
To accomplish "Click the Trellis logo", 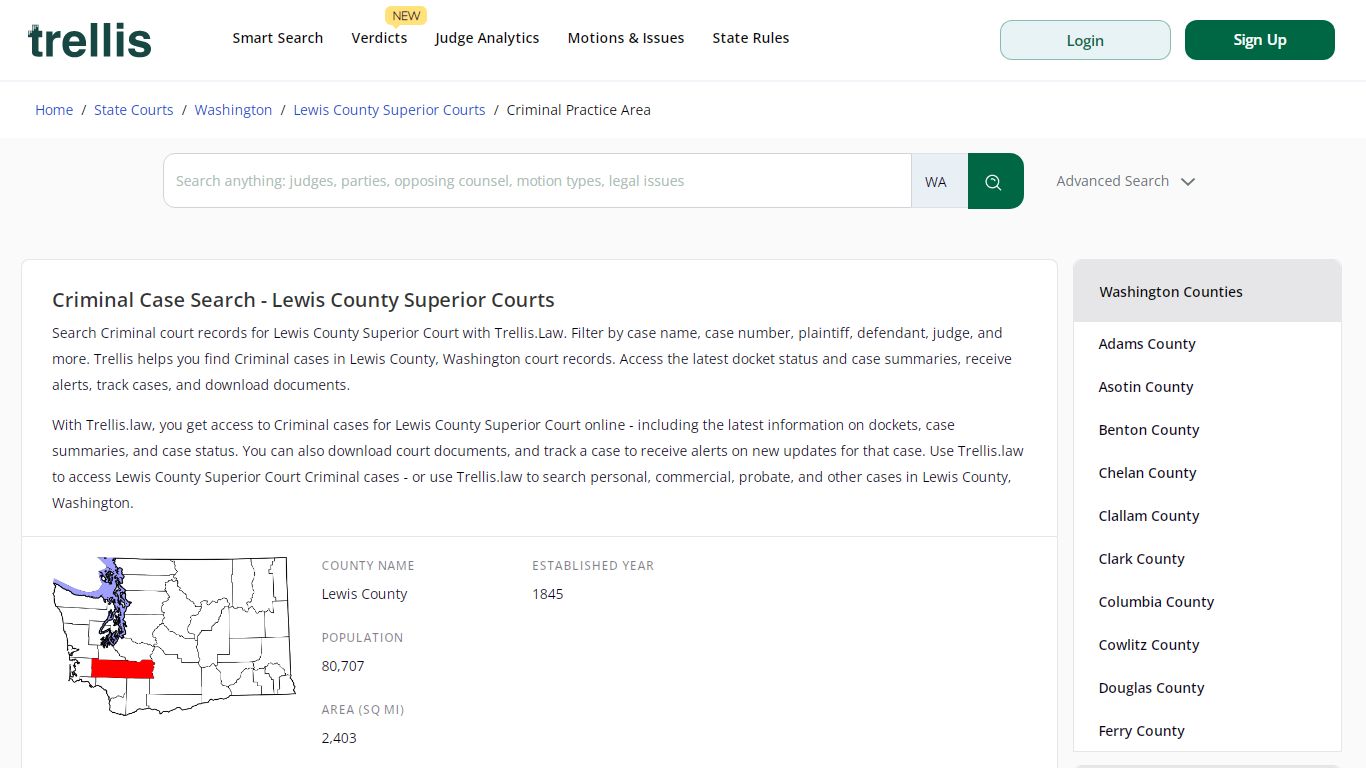I will [90, 40].
